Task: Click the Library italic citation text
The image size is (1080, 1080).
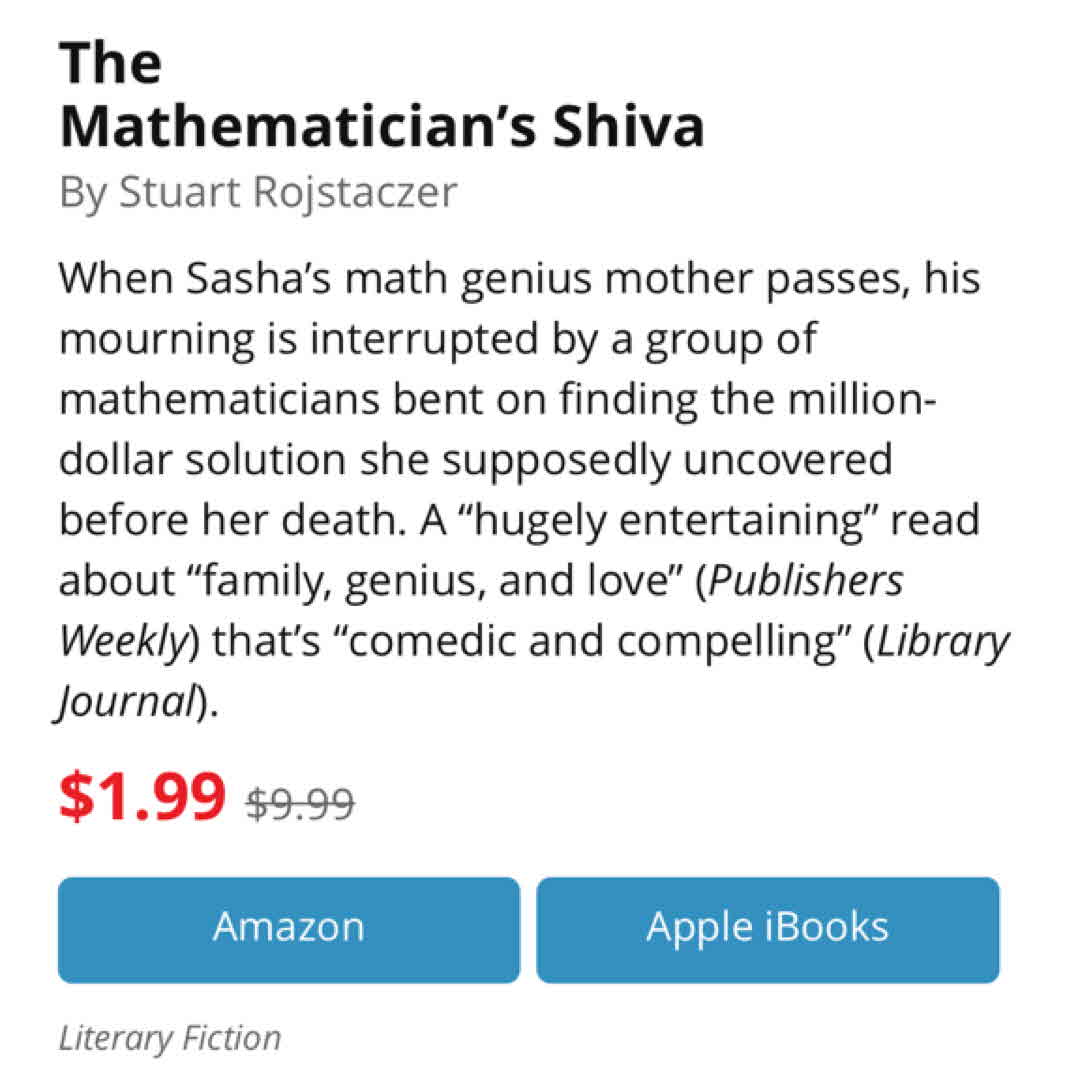Action: coord(943,643)
